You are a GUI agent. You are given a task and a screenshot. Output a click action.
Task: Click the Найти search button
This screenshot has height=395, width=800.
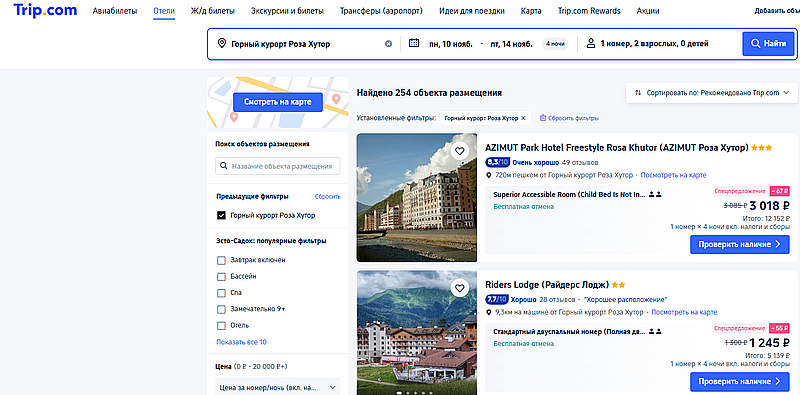pos(768,44)
